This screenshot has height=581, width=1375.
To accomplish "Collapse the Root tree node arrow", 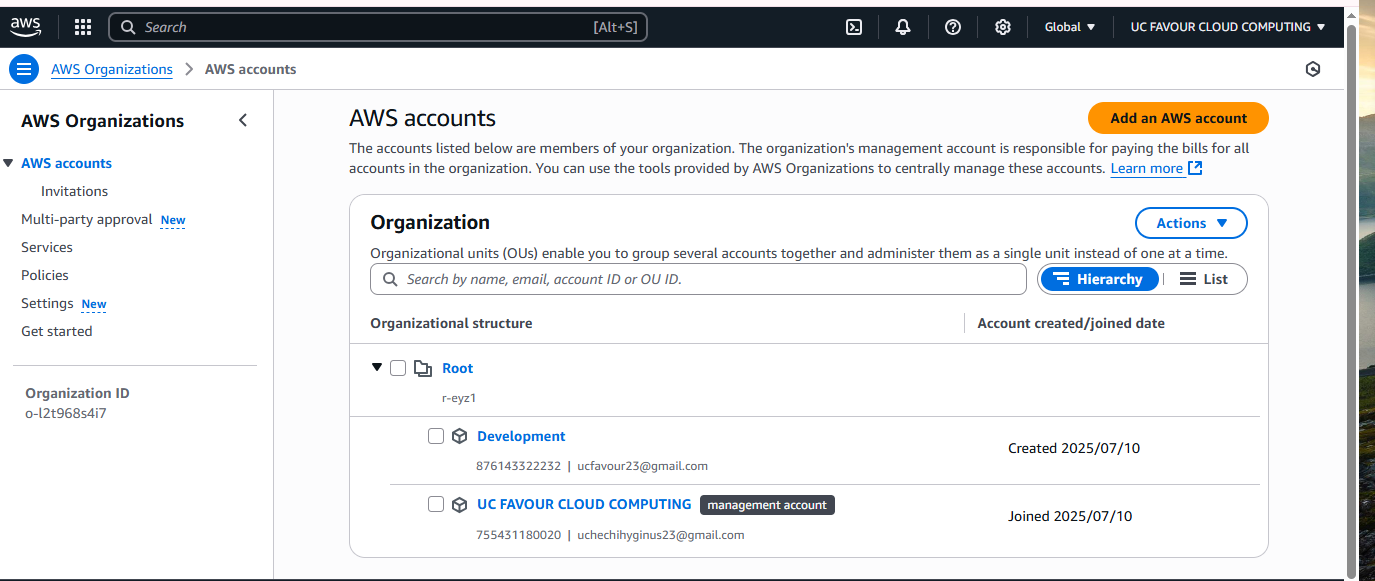I will (x=377, y=367).
